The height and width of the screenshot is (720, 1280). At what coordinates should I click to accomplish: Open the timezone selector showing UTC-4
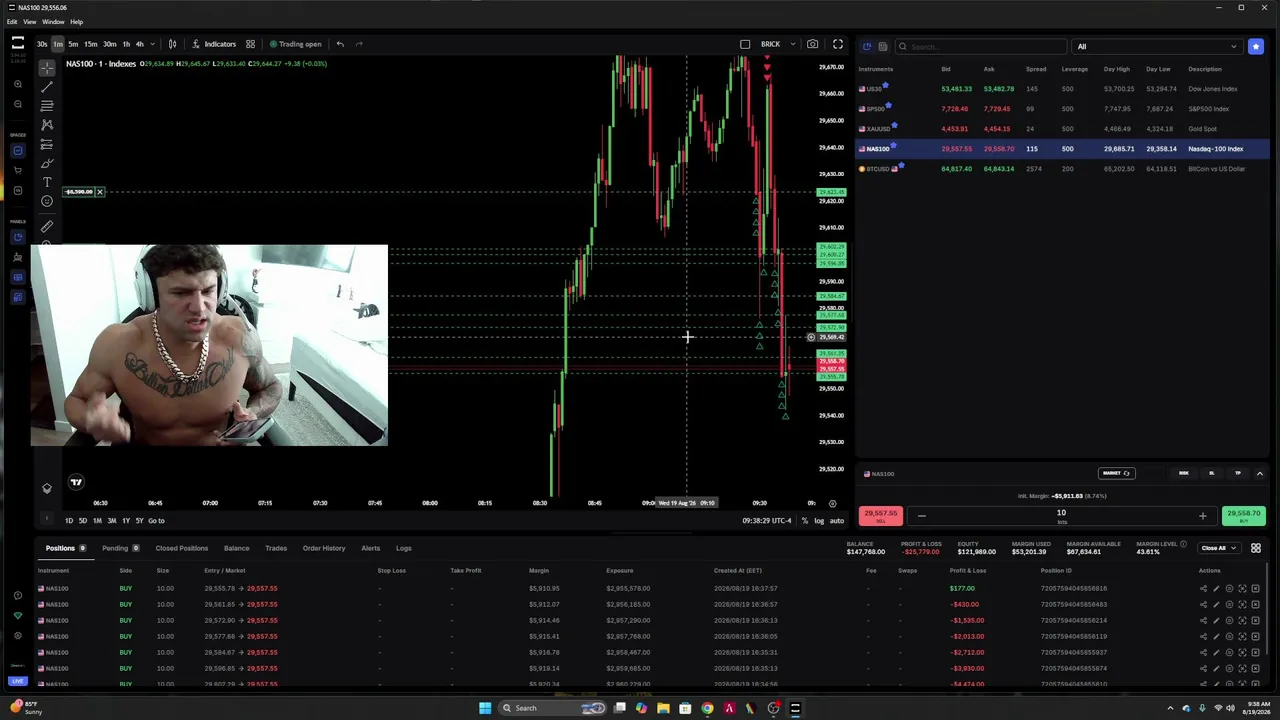[767, 520]
